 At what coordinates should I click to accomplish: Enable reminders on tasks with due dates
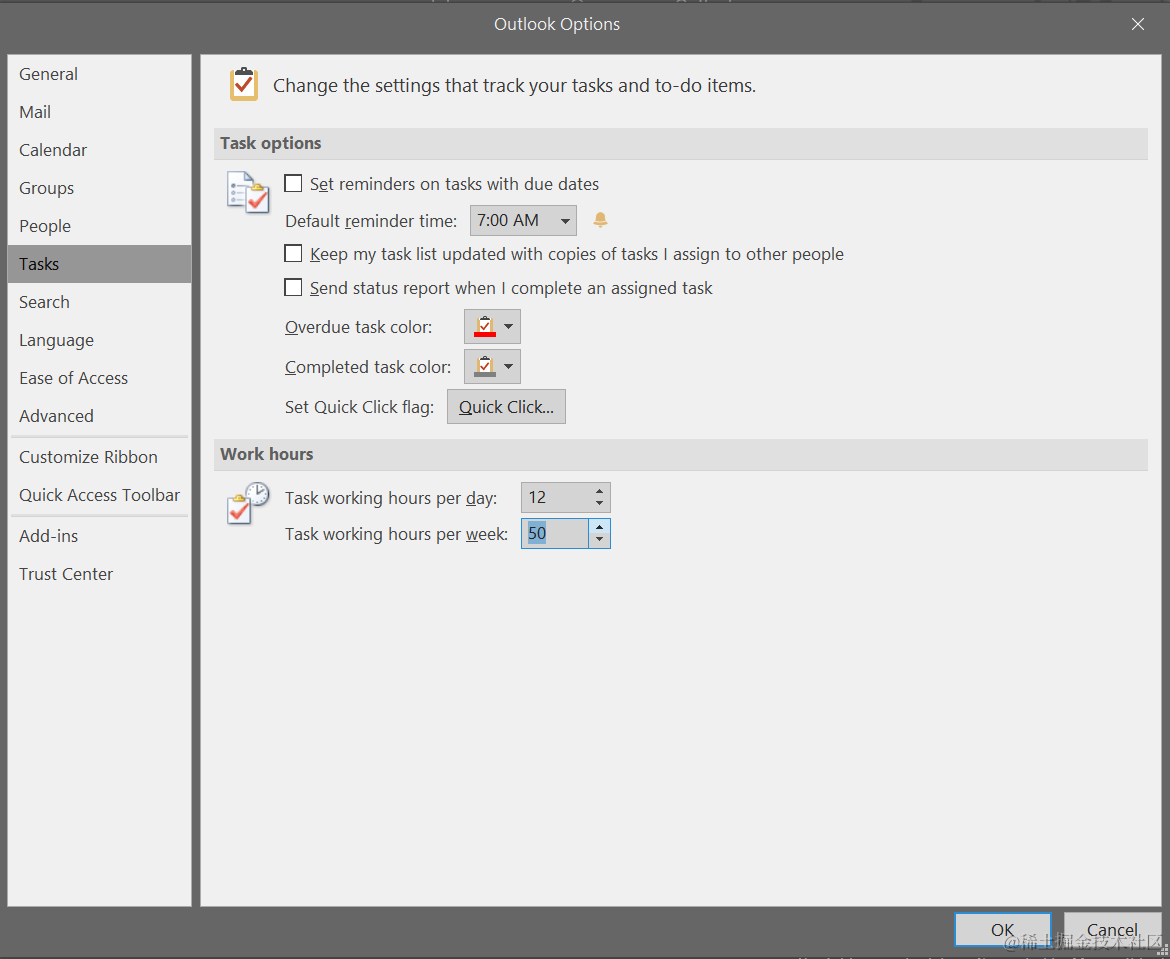[x=293, y=183]
